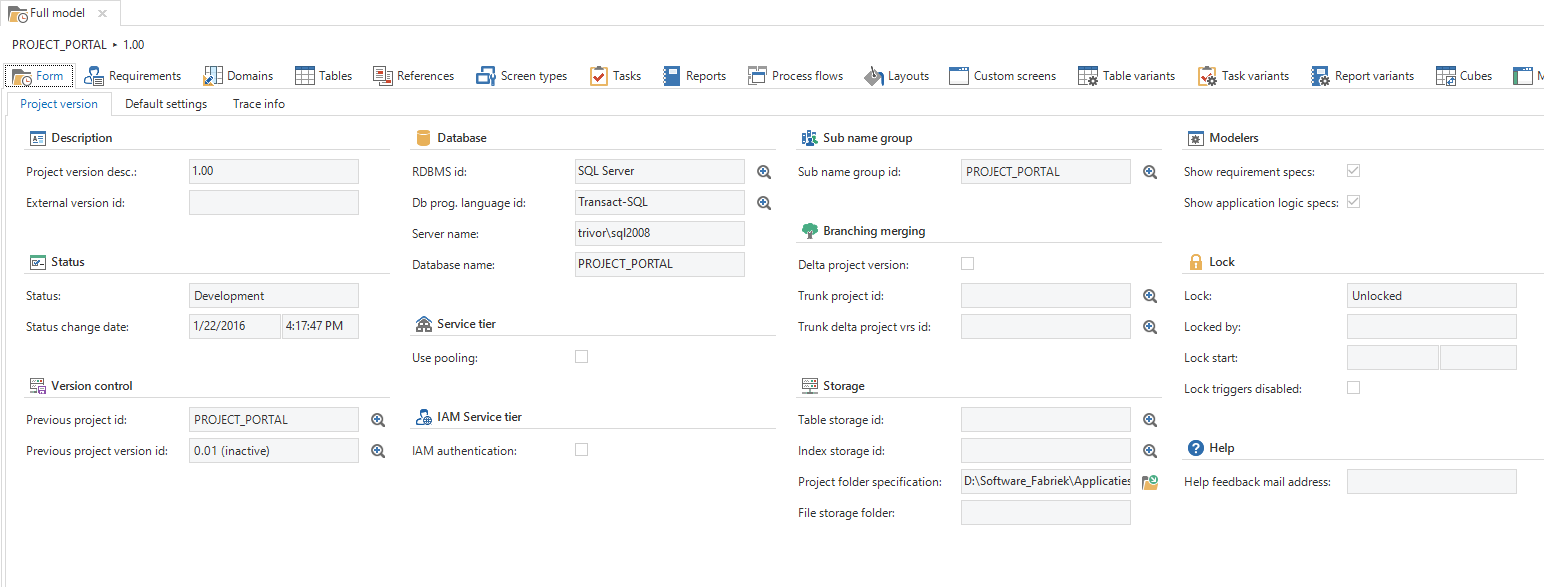
Task: Toggle the IAM authentication checkbox
Action: 581,450
